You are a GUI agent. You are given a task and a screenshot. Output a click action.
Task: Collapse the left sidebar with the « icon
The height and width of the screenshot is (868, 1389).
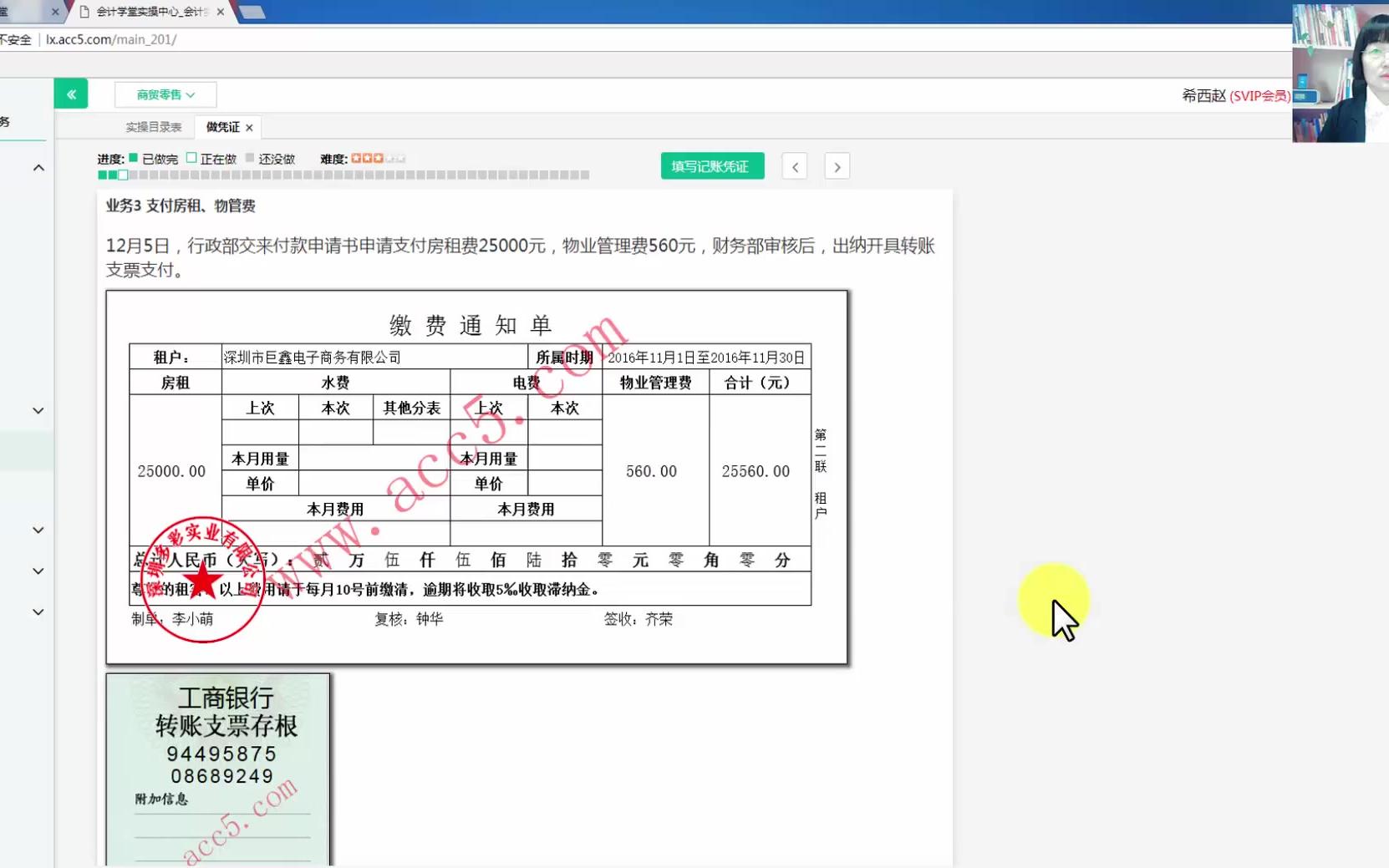[x=71, y=94]
